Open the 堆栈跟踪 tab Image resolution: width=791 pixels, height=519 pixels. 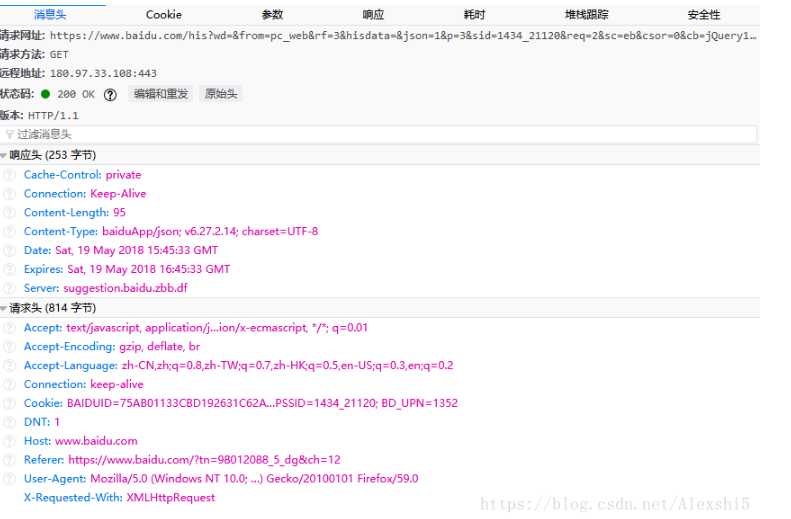coord(586,15)
